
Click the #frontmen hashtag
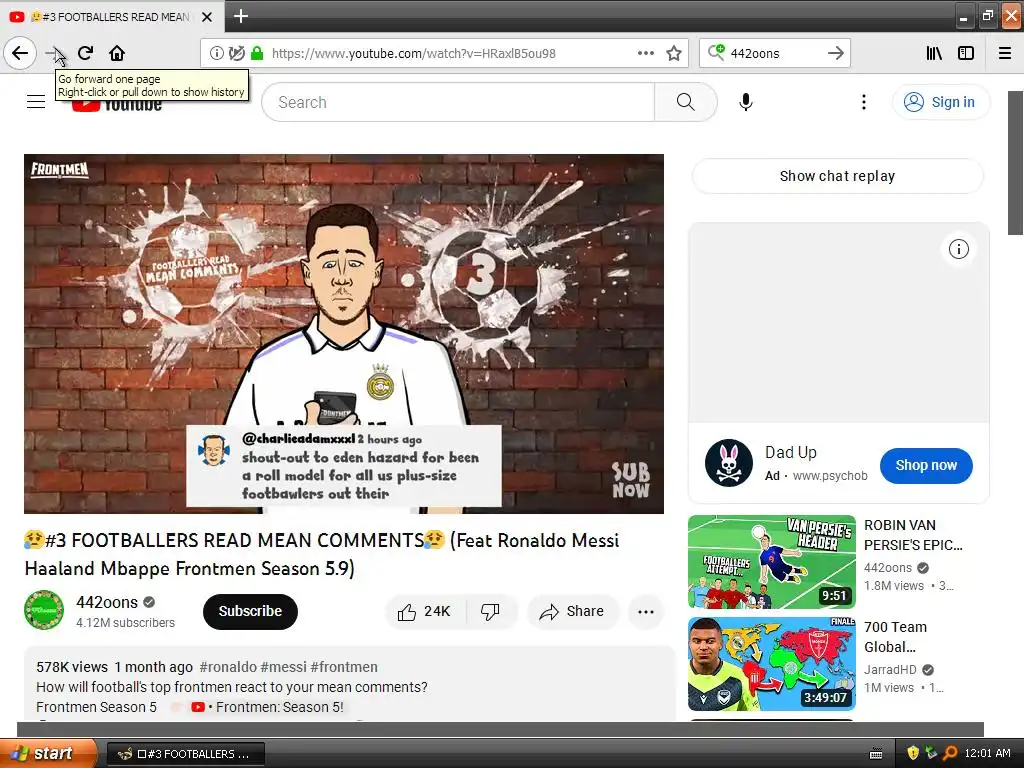[x=344, y=667]
